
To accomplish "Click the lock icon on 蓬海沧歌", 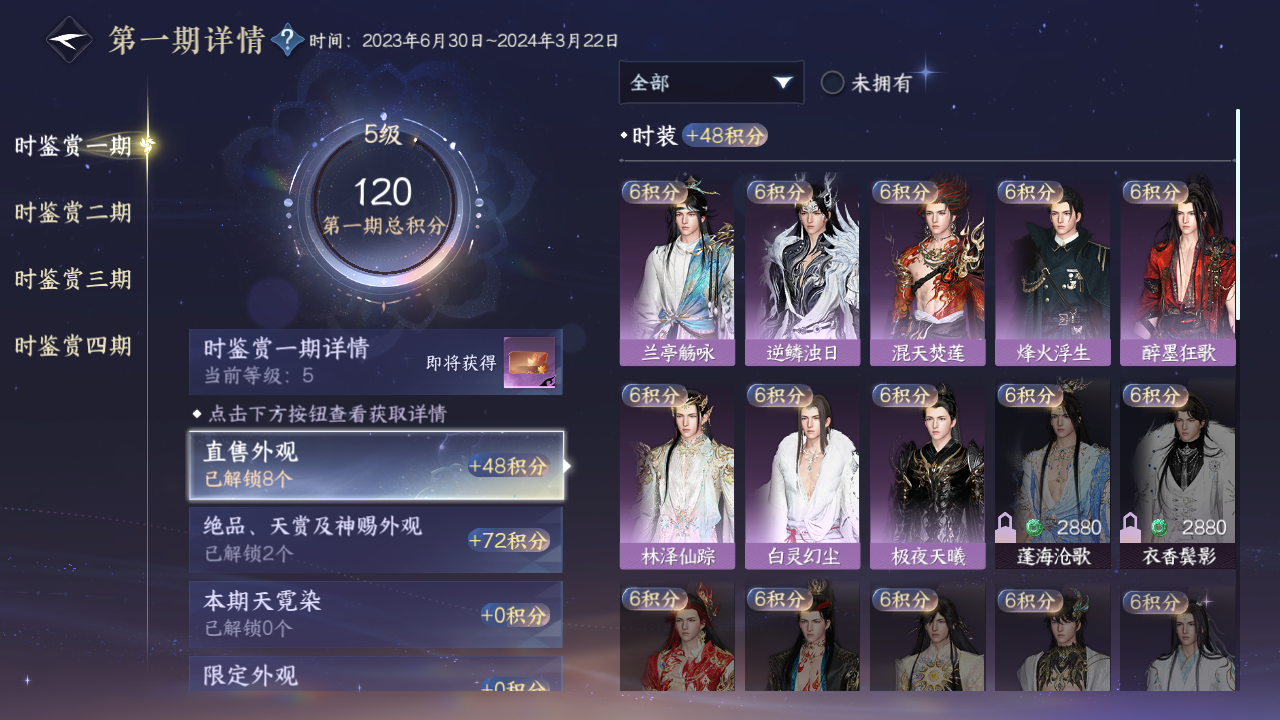I will (x=1006, y=527).
